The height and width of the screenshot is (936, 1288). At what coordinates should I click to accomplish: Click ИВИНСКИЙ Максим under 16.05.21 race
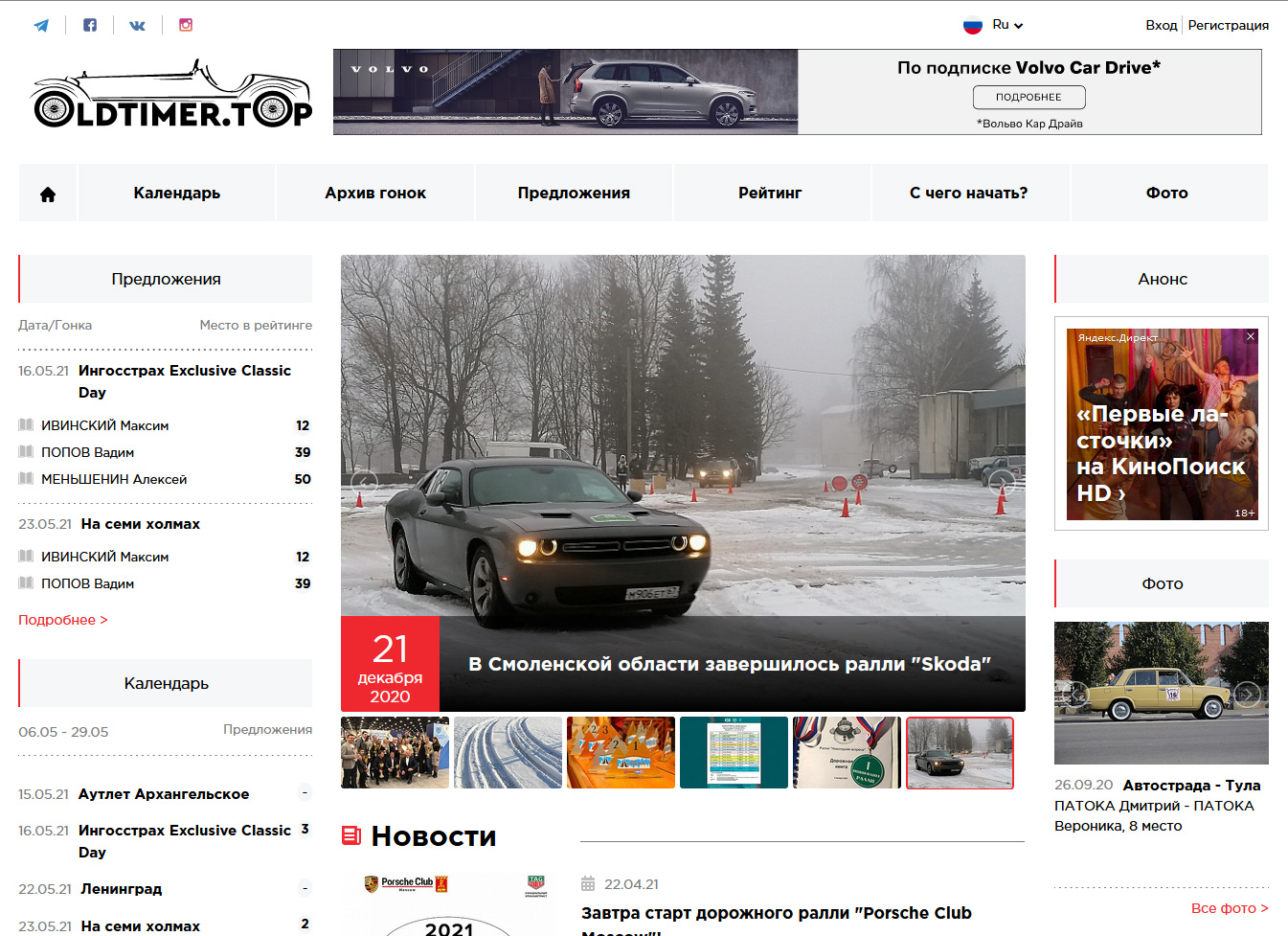105,425
